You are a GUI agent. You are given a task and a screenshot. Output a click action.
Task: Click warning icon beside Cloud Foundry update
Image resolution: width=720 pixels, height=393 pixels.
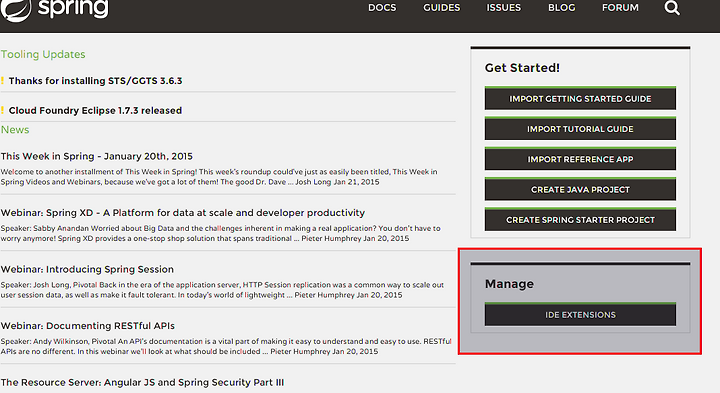point(2,111)
